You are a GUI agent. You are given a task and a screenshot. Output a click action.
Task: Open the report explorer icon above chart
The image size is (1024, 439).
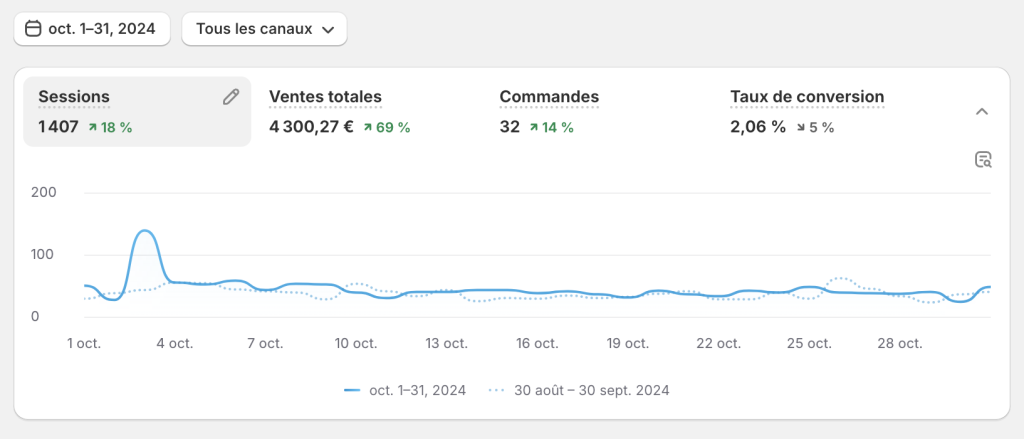pos(982,160)
